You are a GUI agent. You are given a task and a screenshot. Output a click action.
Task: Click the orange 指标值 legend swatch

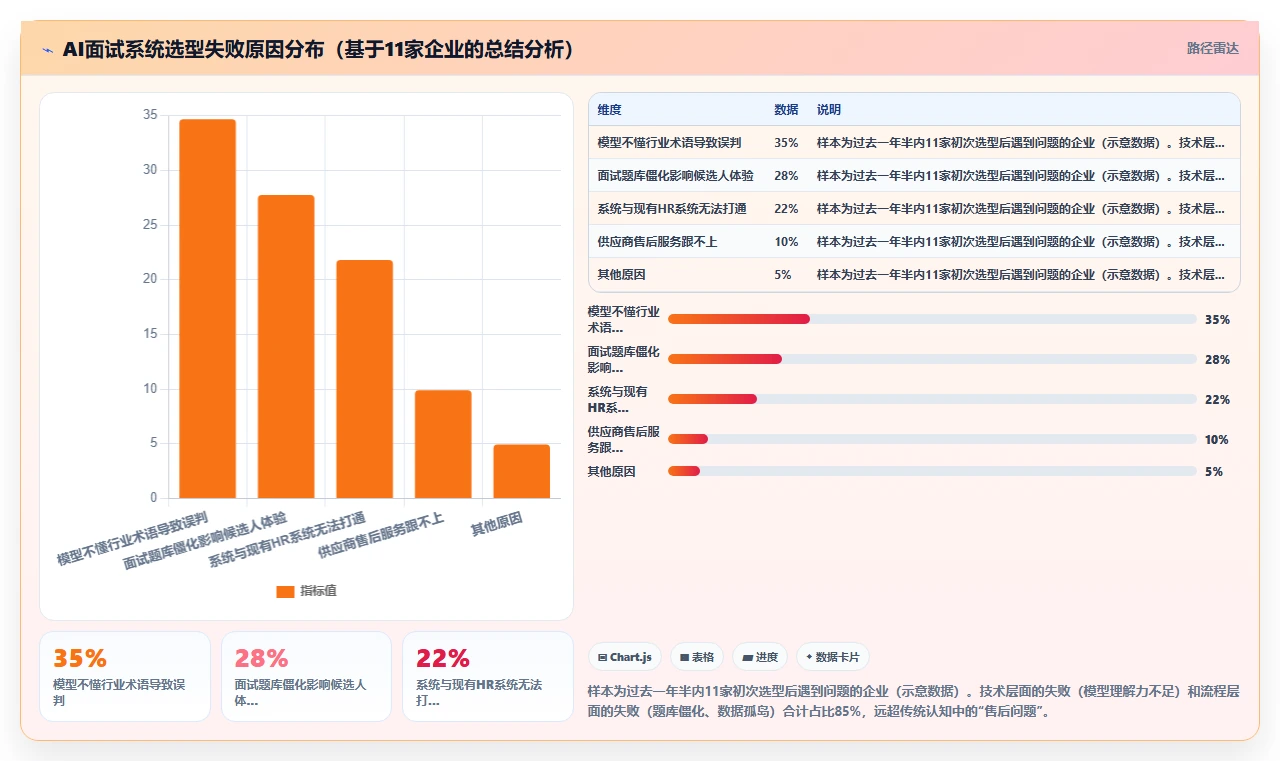click(x=285, y=591)
